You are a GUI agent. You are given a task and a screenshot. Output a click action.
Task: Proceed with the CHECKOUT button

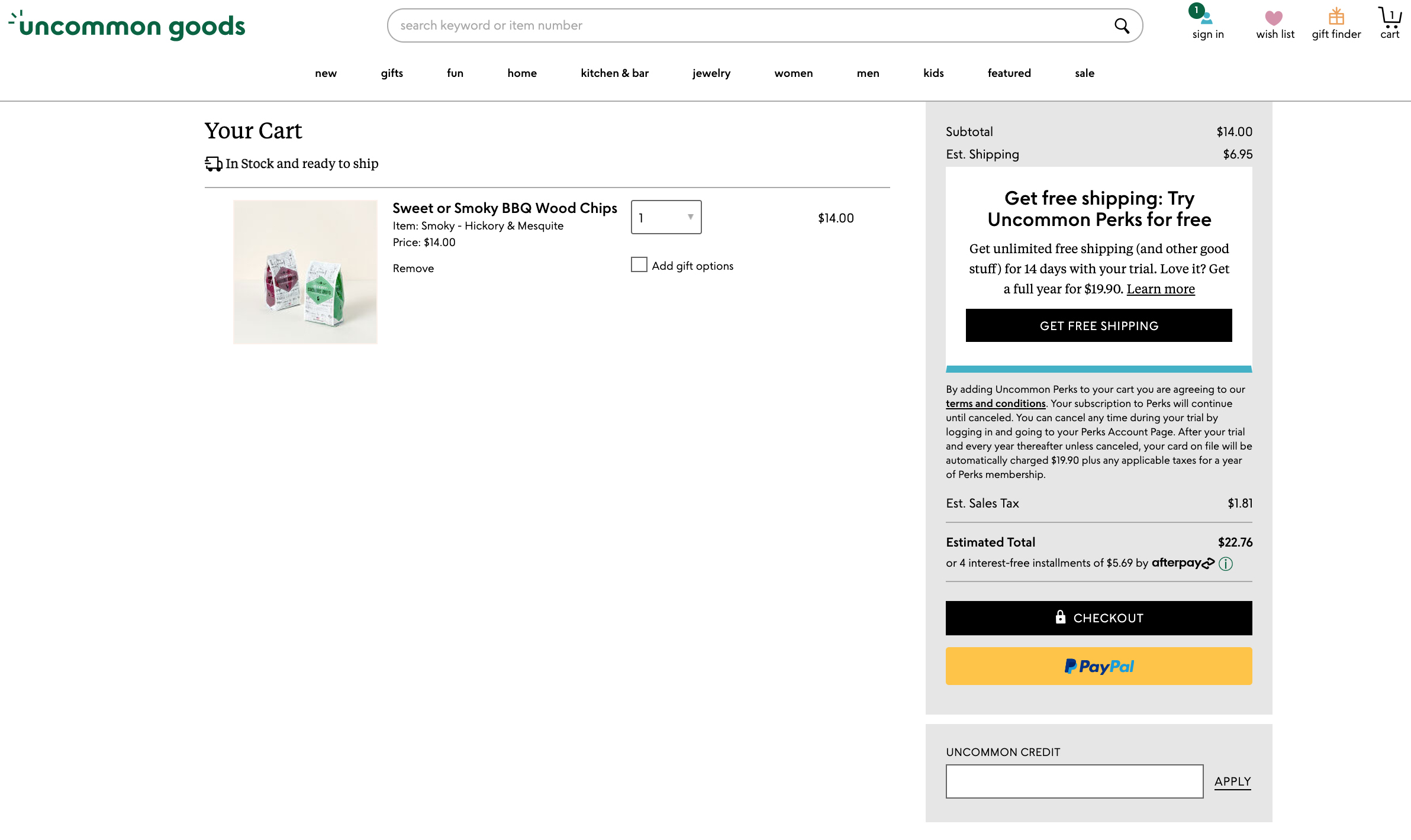(x=1098, y=618)
